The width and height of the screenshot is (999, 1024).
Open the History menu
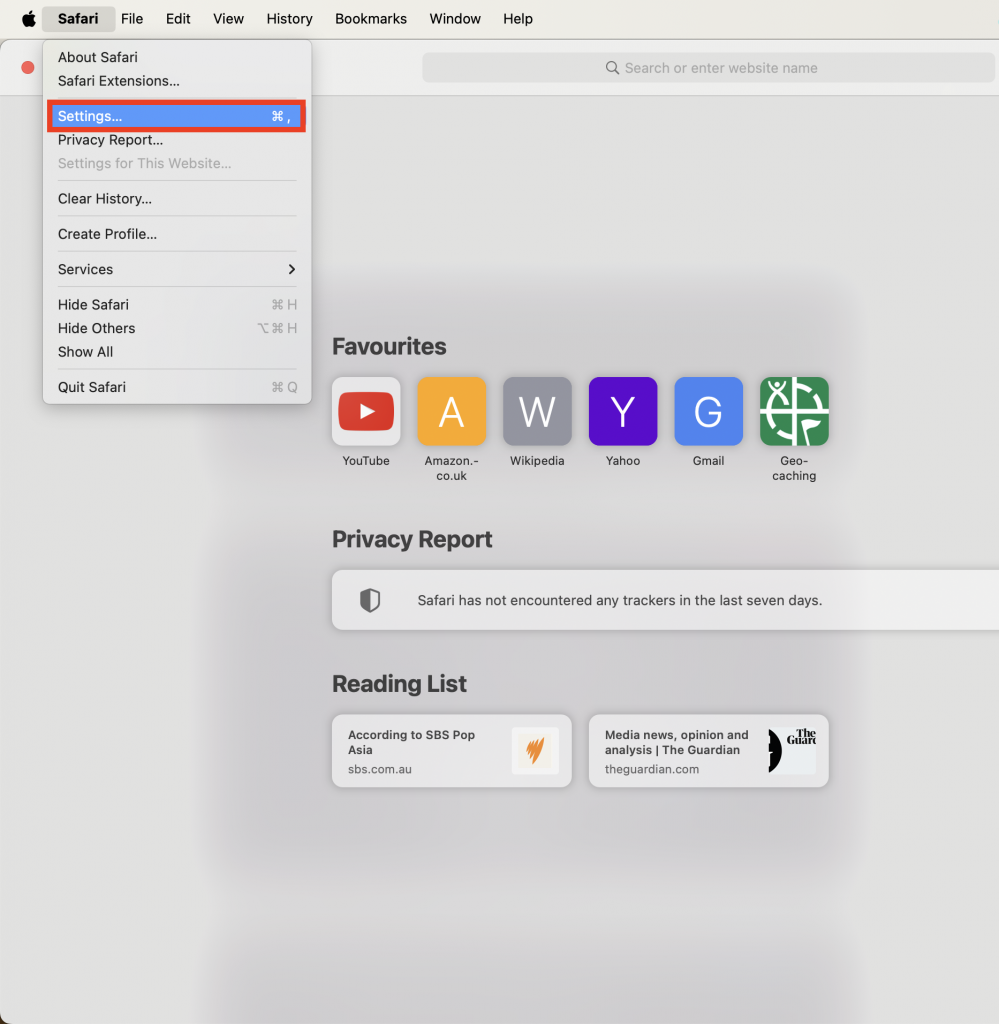[289, 19]
